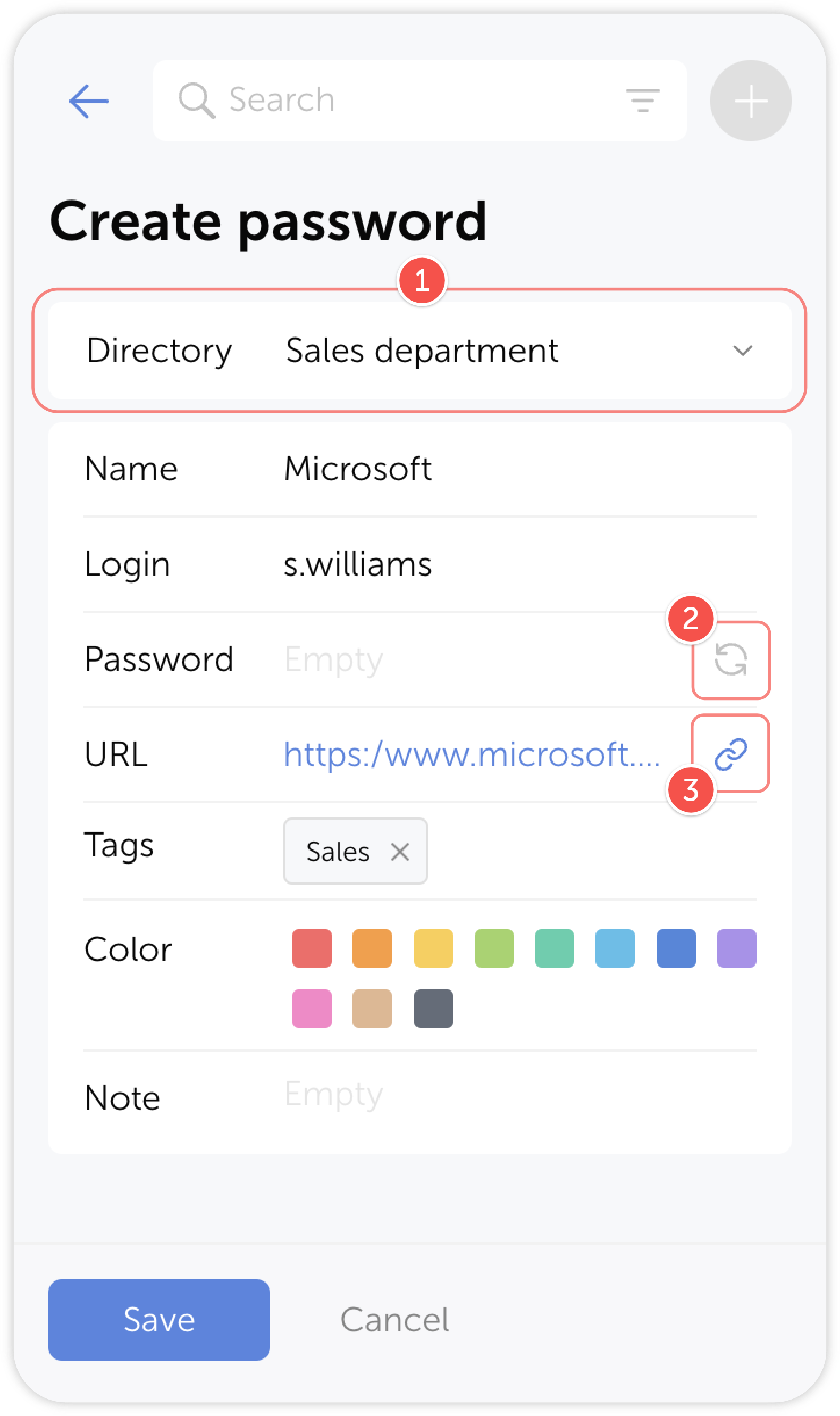Screen dimensions: 840x1416
Task: Click the round plus add button
Action: click(x=751, y=101)
